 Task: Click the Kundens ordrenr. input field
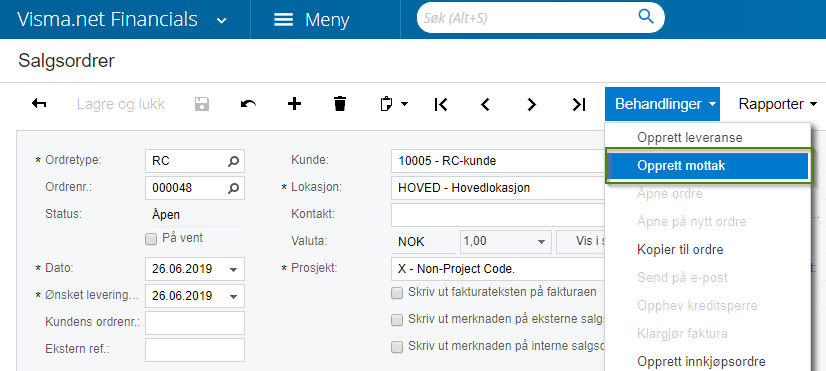coord(195,323)
